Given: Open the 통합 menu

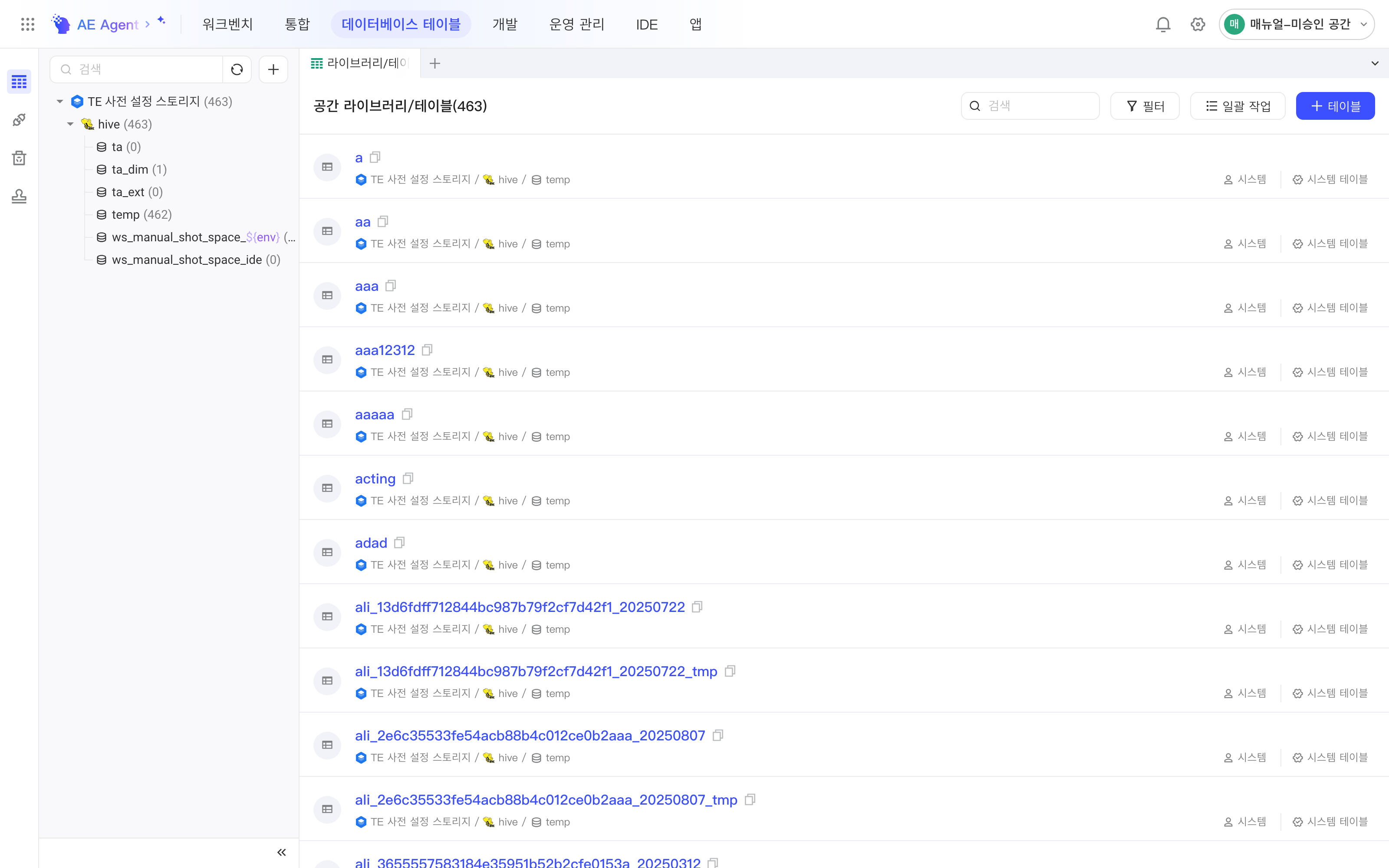Looking at the screenshot, I should pyautogui.click(x=297, y=24).
